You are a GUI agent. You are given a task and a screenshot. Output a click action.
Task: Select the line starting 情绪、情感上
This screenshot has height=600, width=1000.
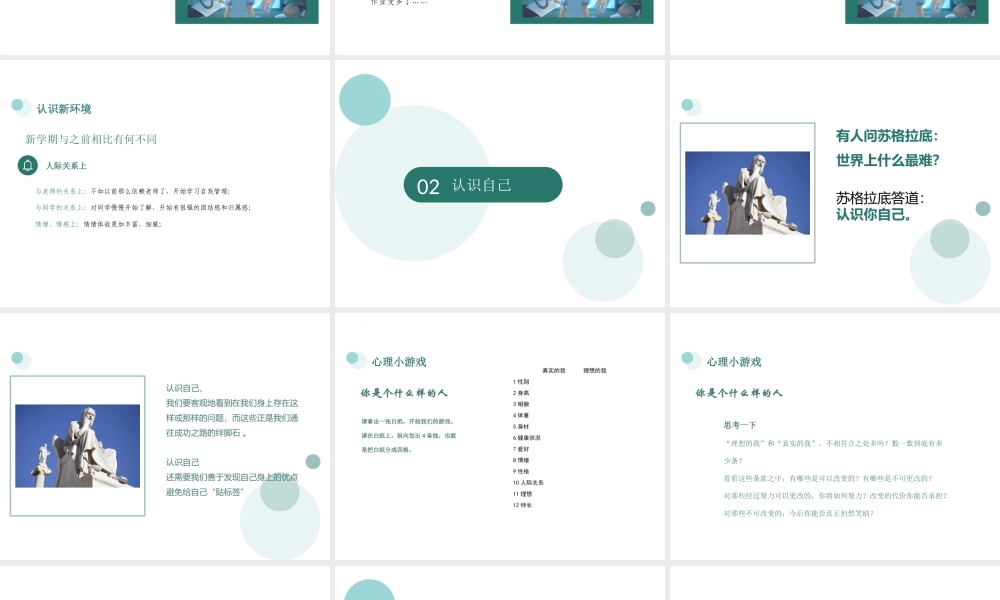coord(98,224)
